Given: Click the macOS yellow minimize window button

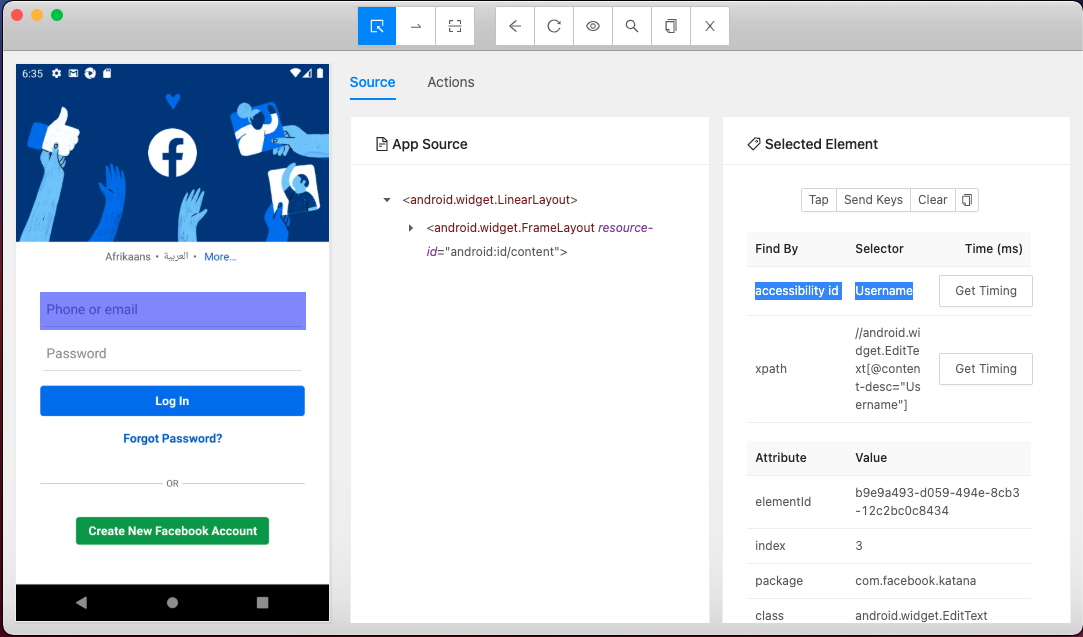Looking at the screenshot, I should tap(37, 15).
